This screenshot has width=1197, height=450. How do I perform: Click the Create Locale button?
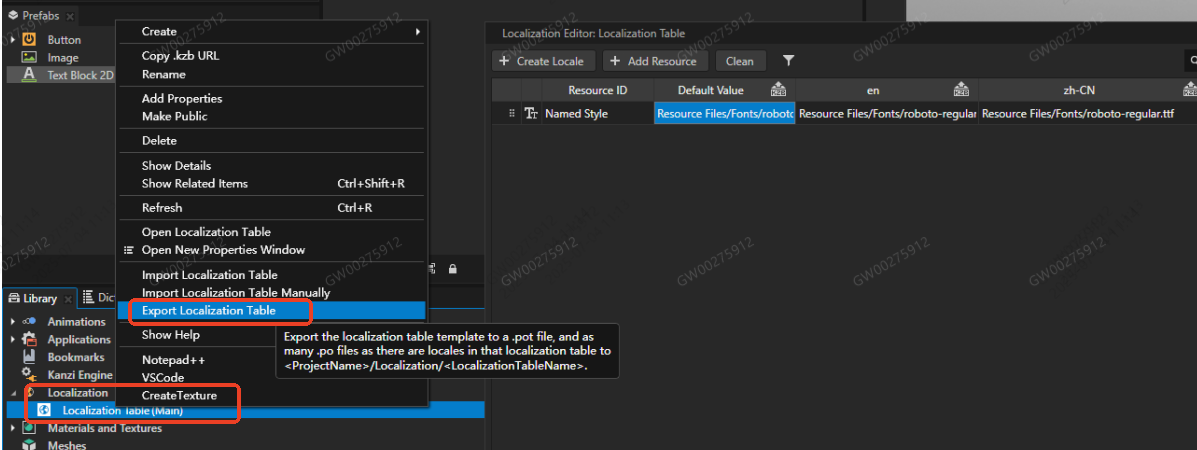click(543, 61)
